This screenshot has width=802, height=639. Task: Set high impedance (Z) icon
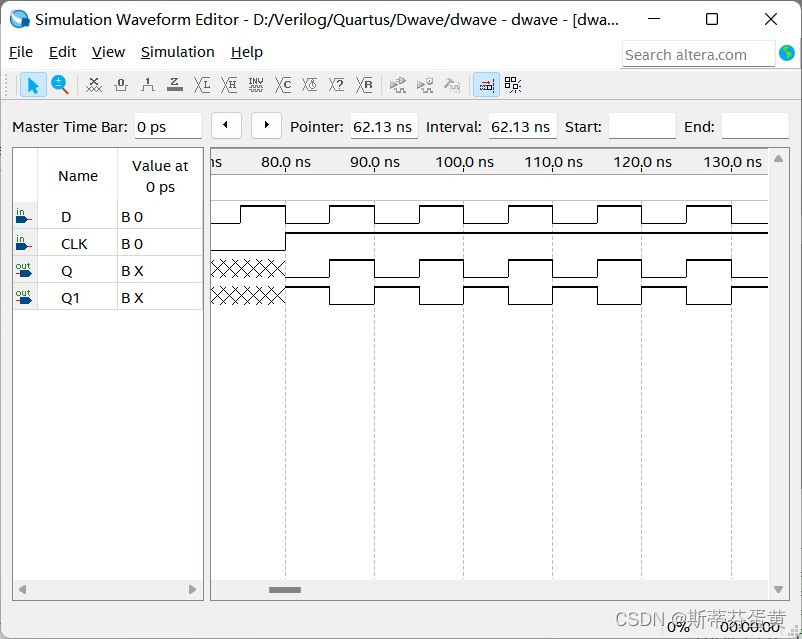pos(175,85)
